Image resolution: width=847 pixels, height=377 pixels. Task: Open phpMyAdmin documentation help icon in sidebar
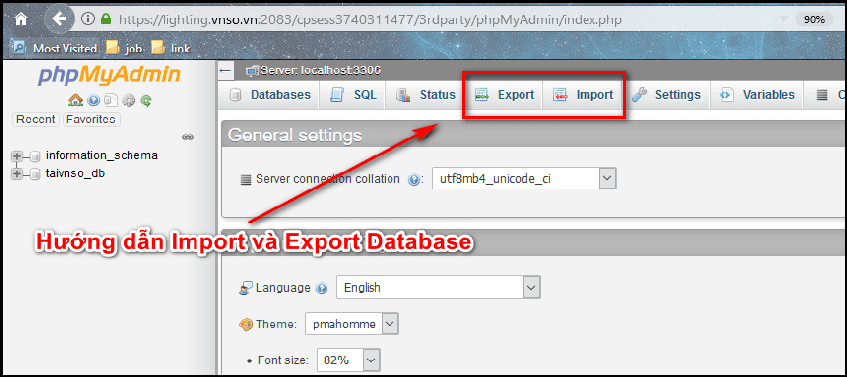[93, 100]
